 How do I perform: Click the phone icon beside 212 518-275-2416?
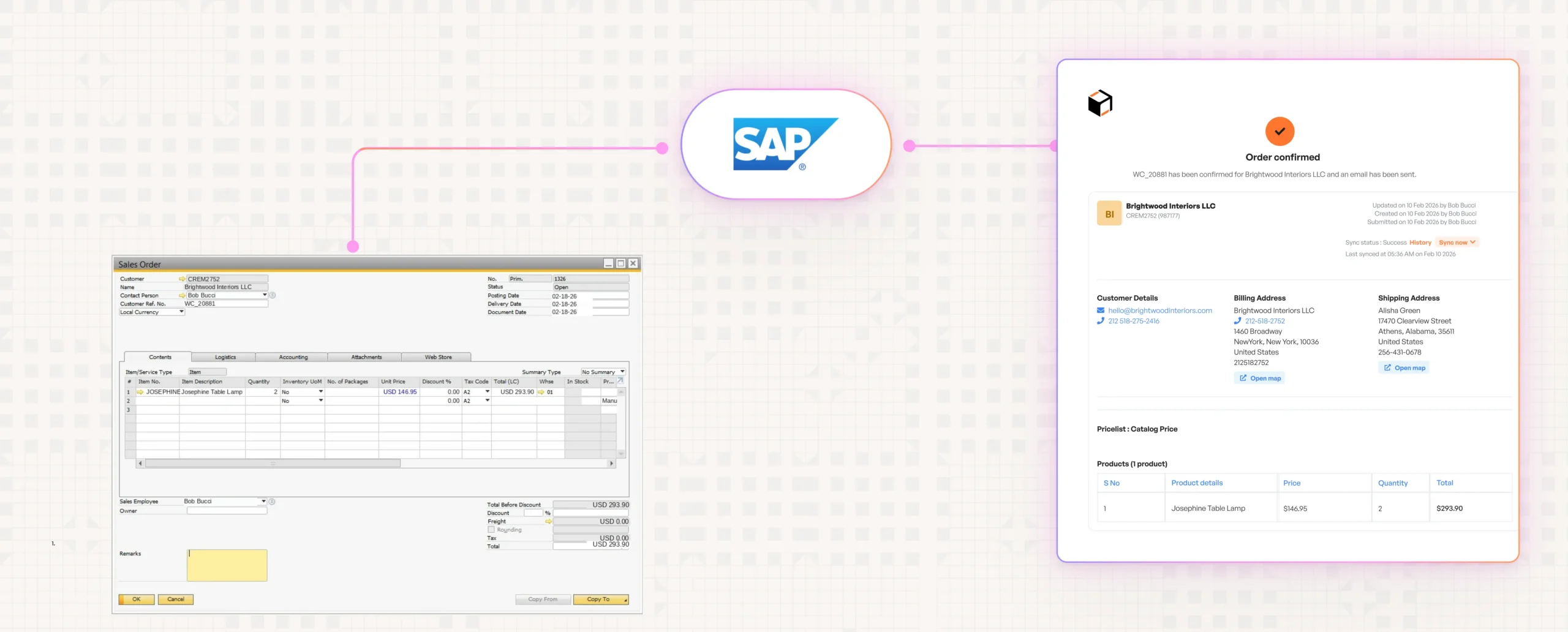(1101, 321)
